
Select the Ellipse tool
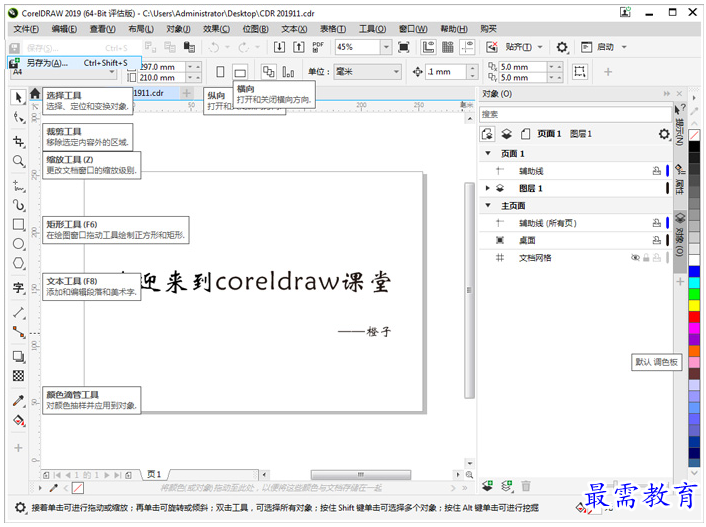pos(18,244)
